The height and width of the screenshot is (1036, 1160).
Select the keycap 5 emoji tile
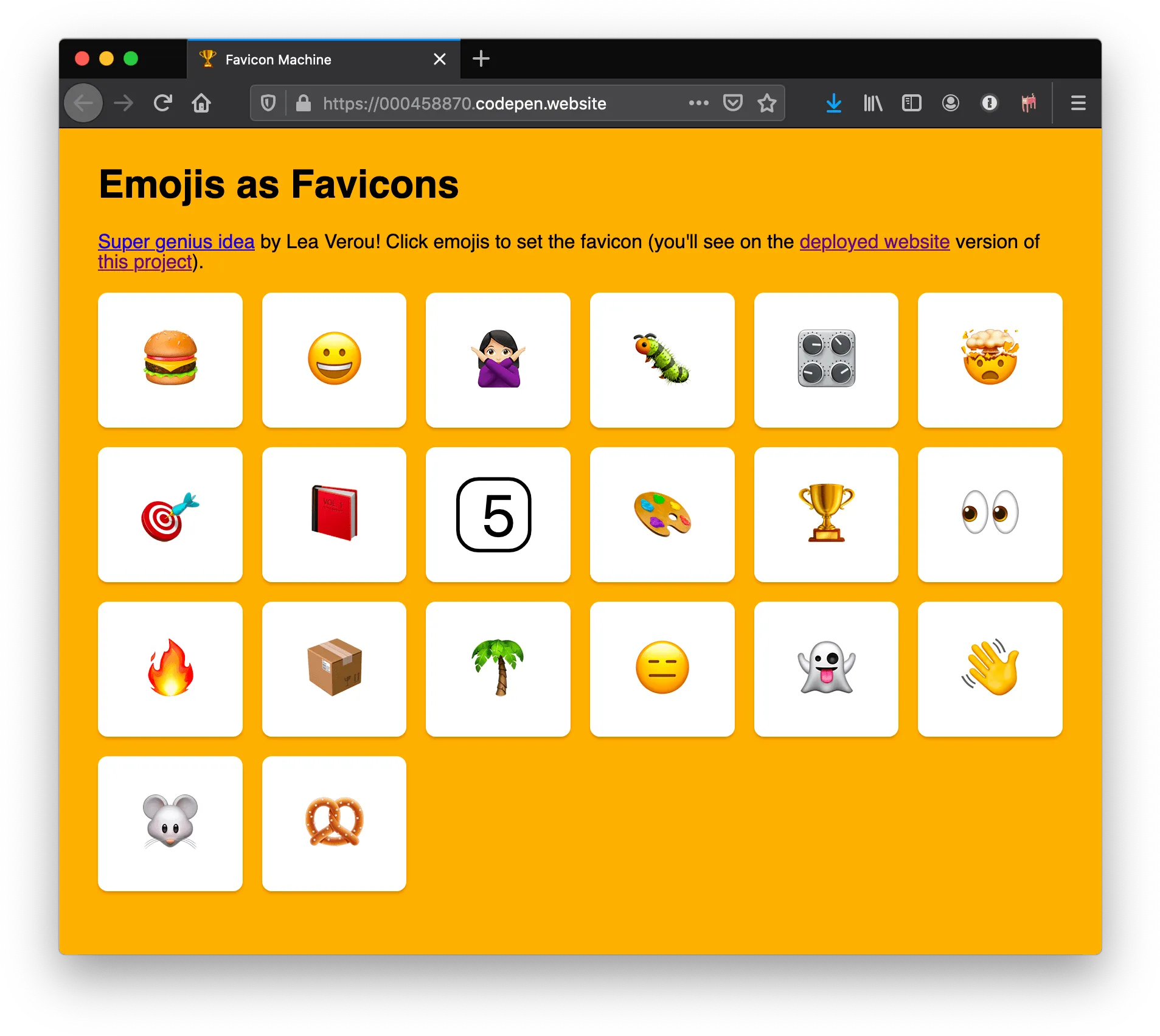click(498, 515)
